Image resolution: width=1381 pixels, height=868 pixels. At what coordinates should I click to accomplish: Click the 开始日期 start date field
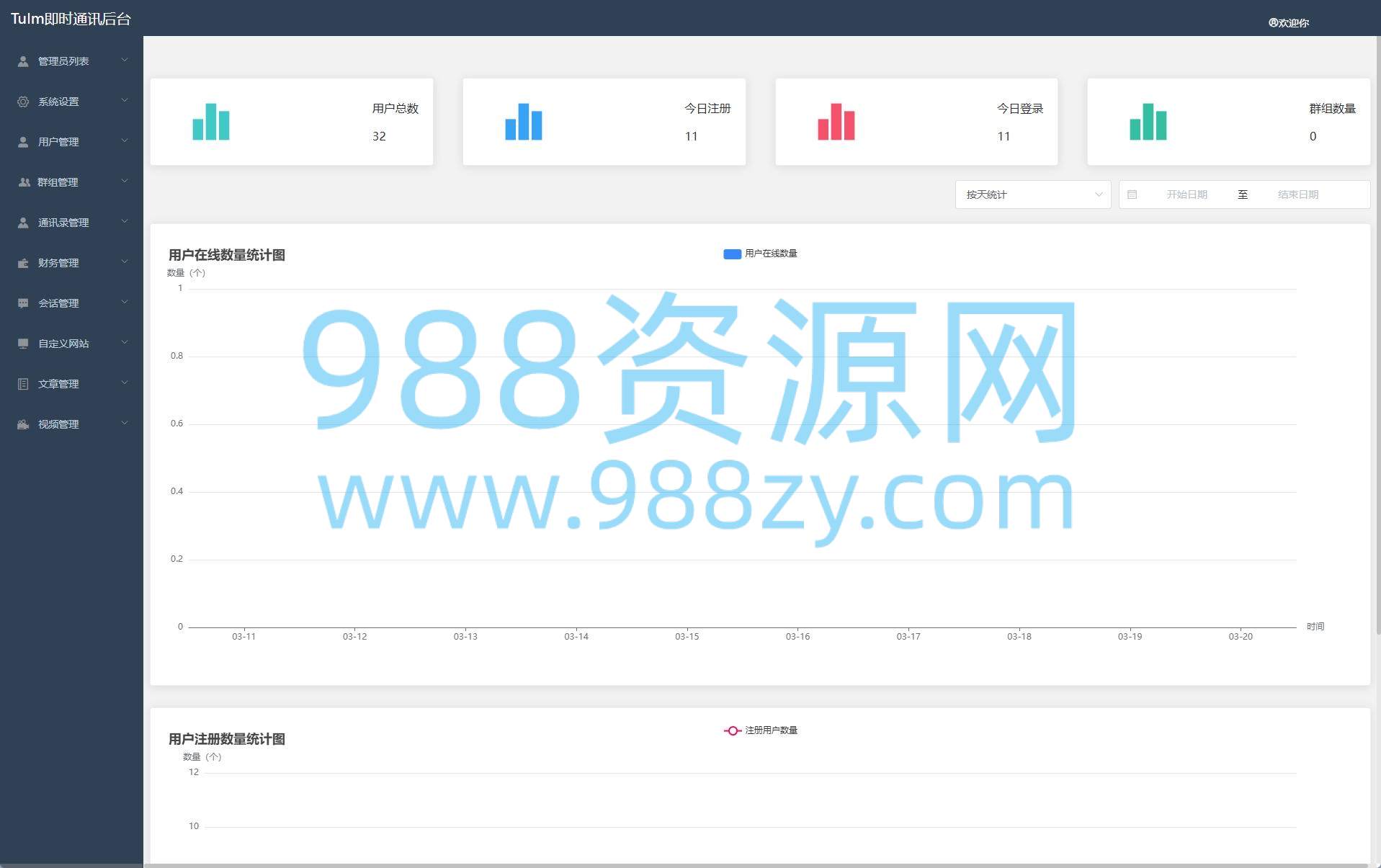(x=1186, y=194)
